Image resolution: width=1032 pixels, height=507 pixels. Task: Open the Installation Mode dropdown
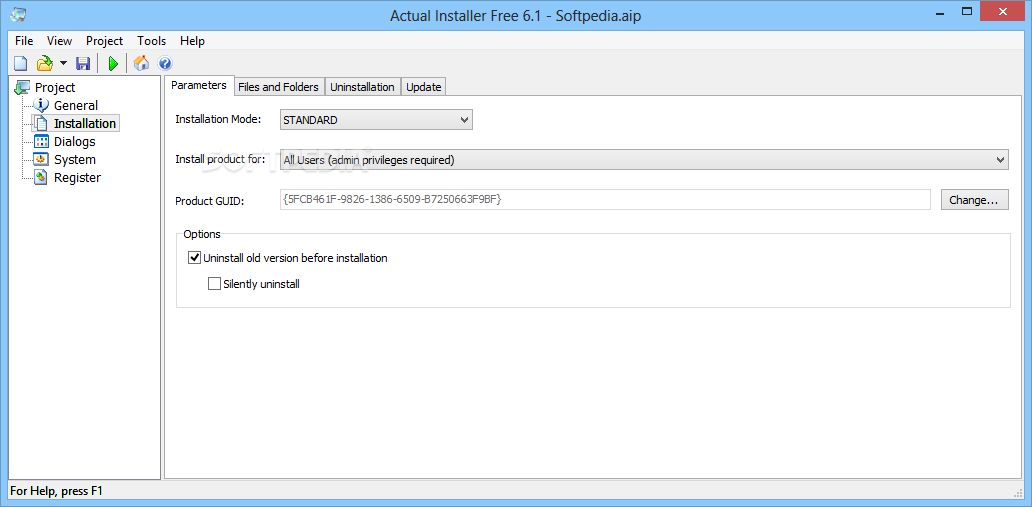[376, 120]
